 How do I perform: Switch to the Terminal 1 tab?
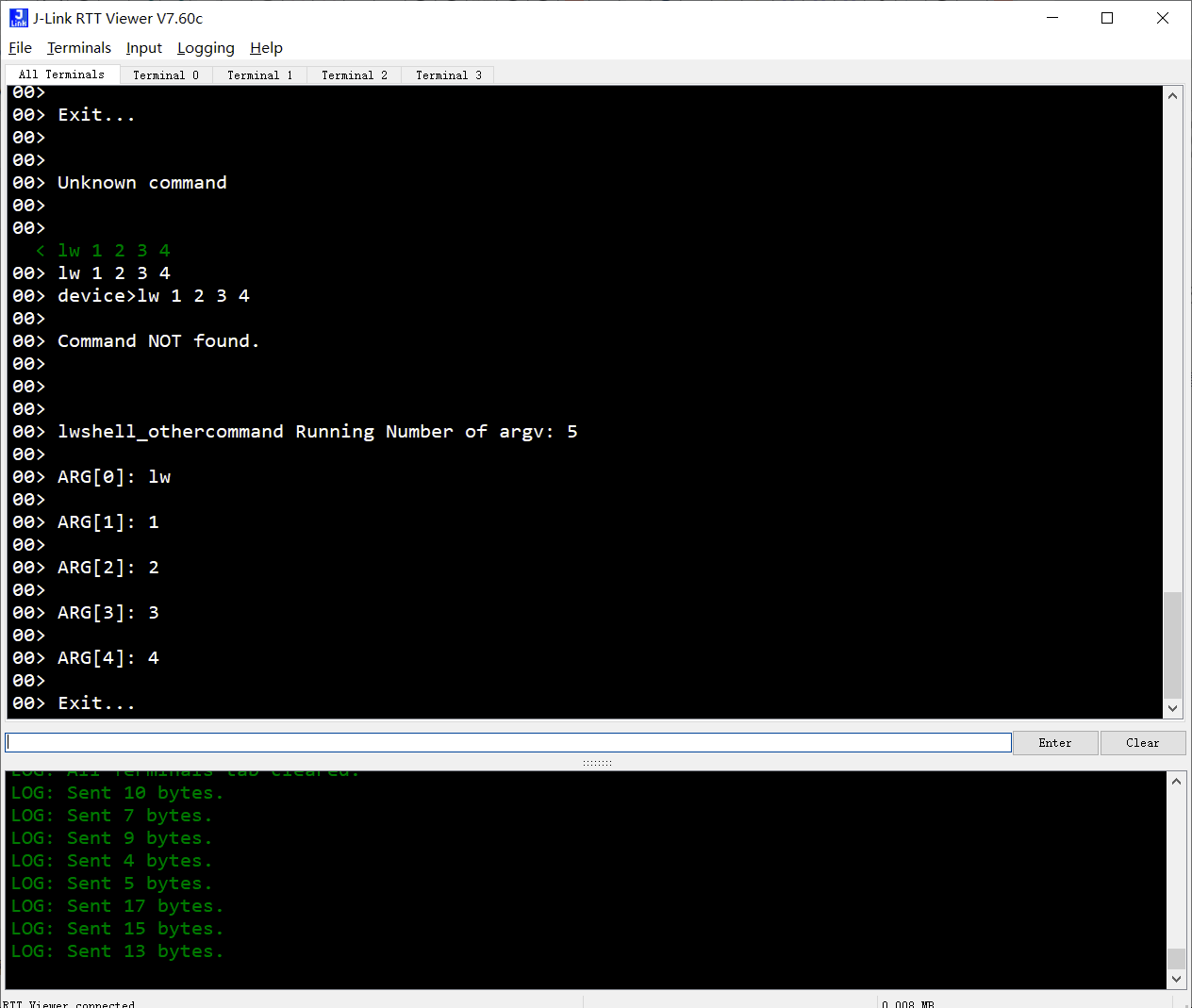coord(260,75)
